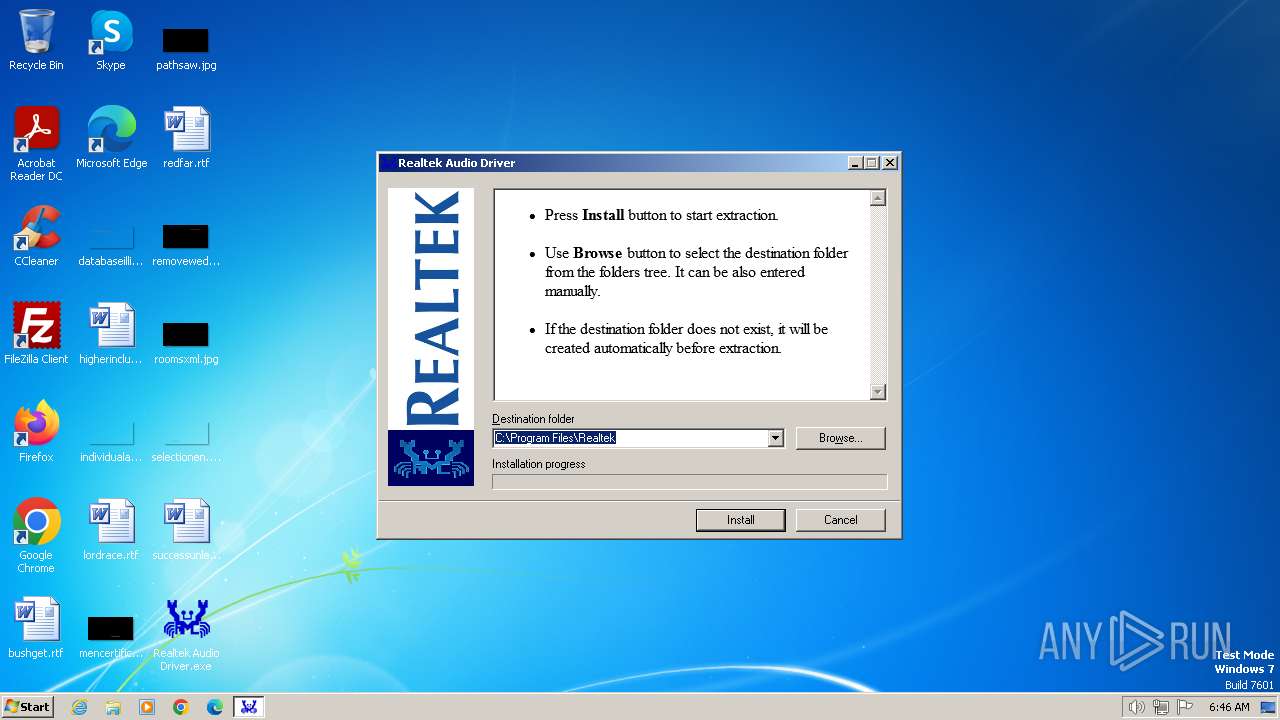Select the Skype desktop shortcut
1280x720 pixels.
pyautogui.click(x=110, y=40)
